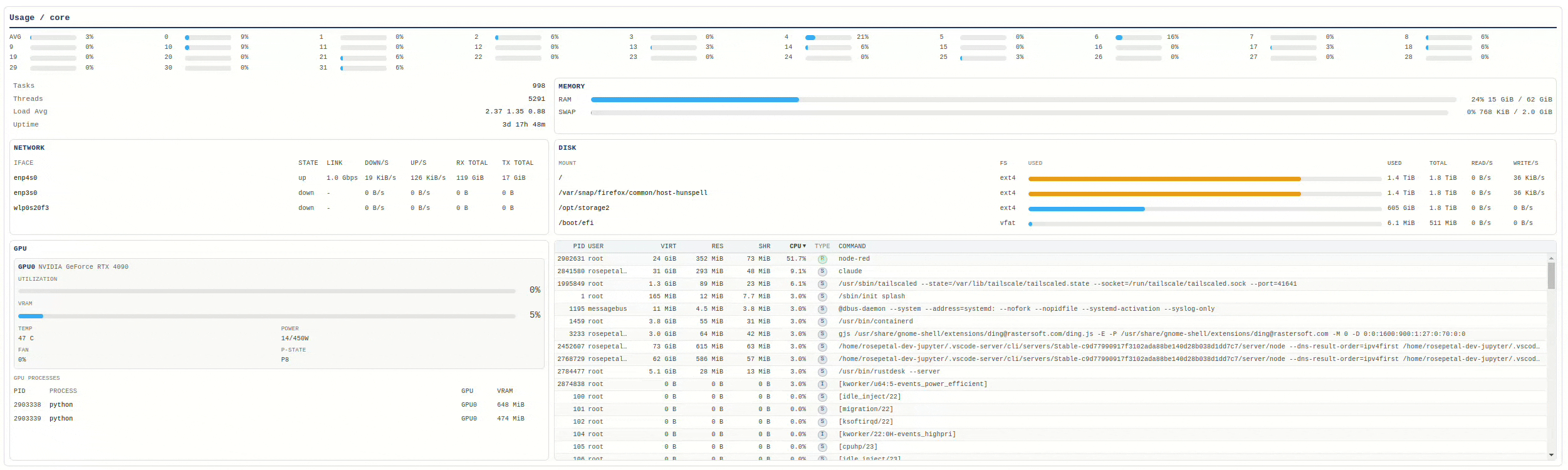Screen dimensions: 1568x470
Task: Toggle CPU column sort order arrow
Action: click(804, 246)
